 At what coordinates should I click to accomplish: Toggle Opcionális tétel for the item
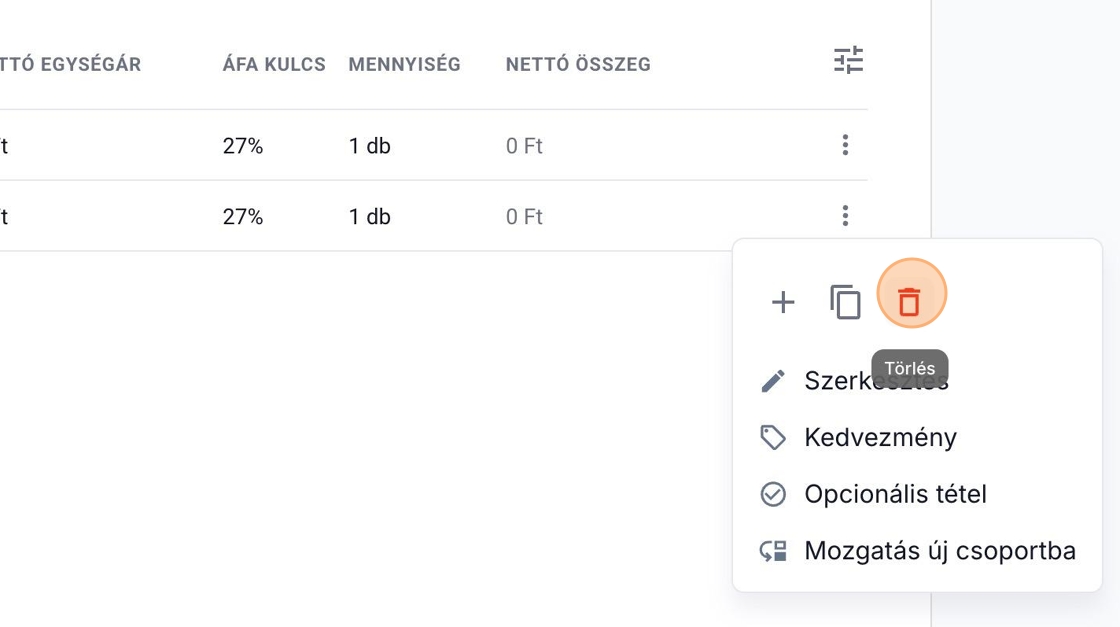coord(894,494)
